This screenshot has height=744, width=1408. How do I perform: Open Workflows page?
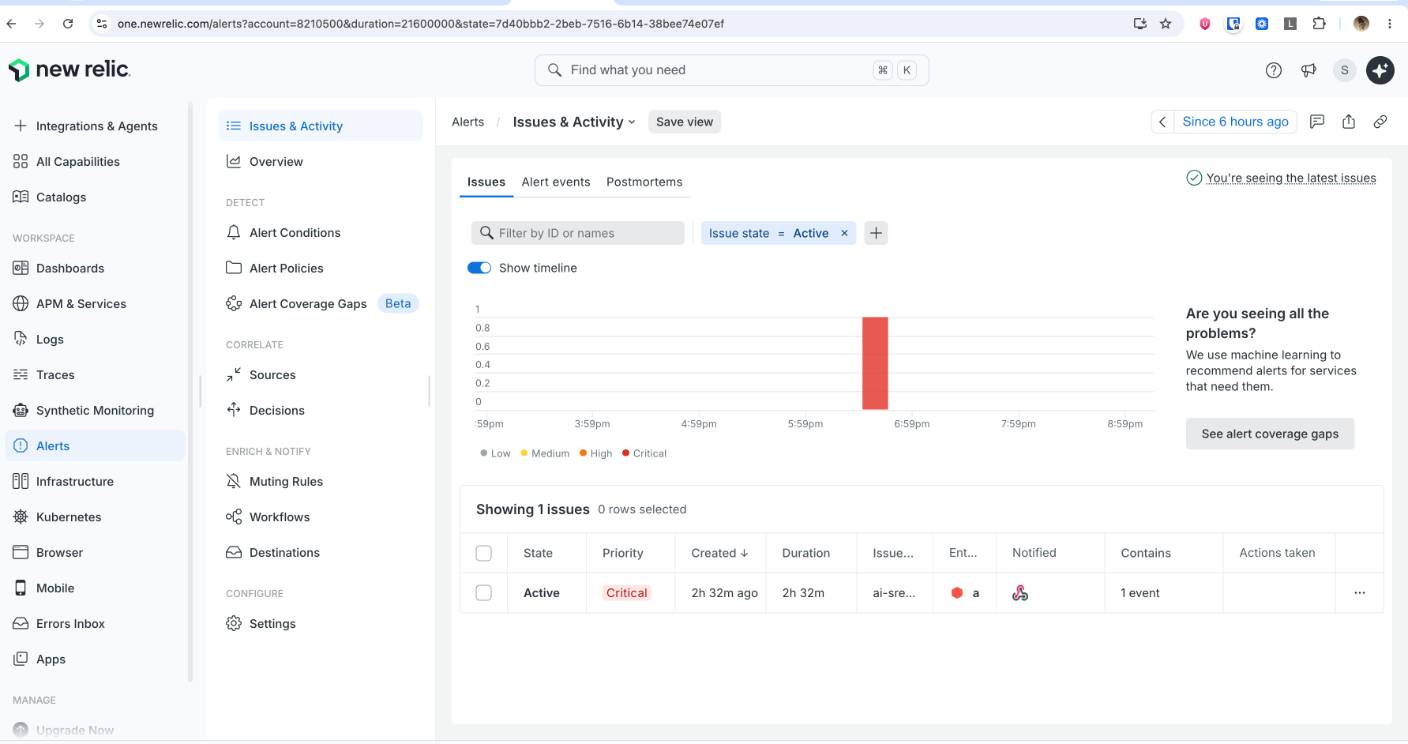[320, 517]
